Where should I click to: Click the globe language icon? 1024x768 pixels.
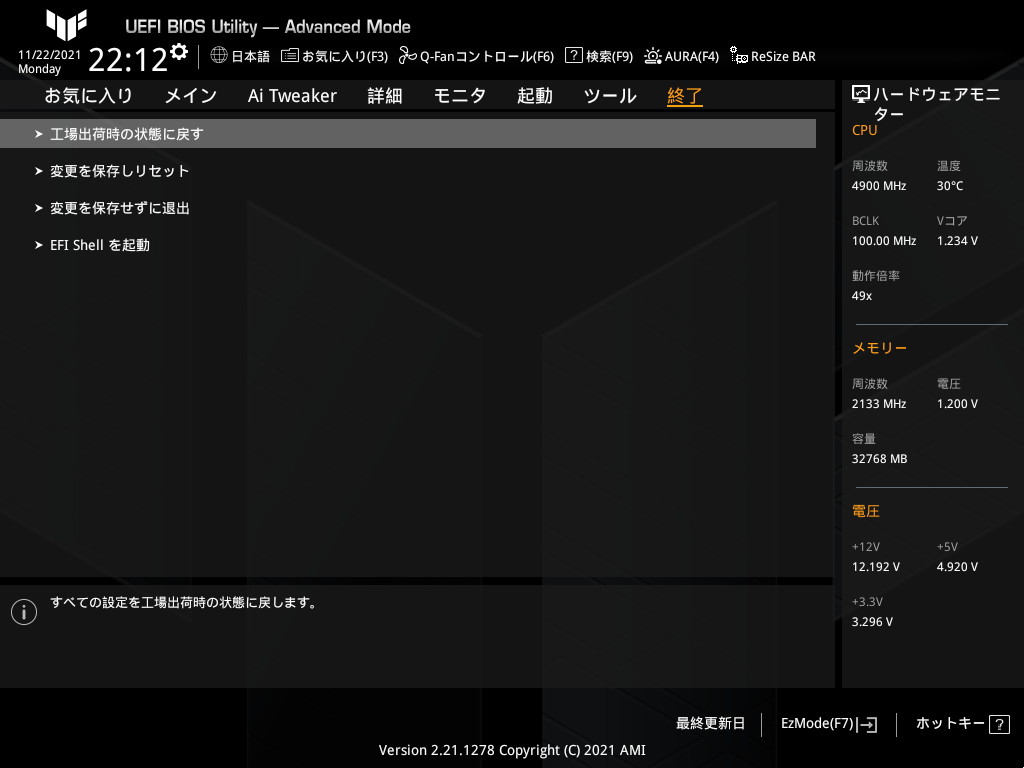[x=219, y=56]
